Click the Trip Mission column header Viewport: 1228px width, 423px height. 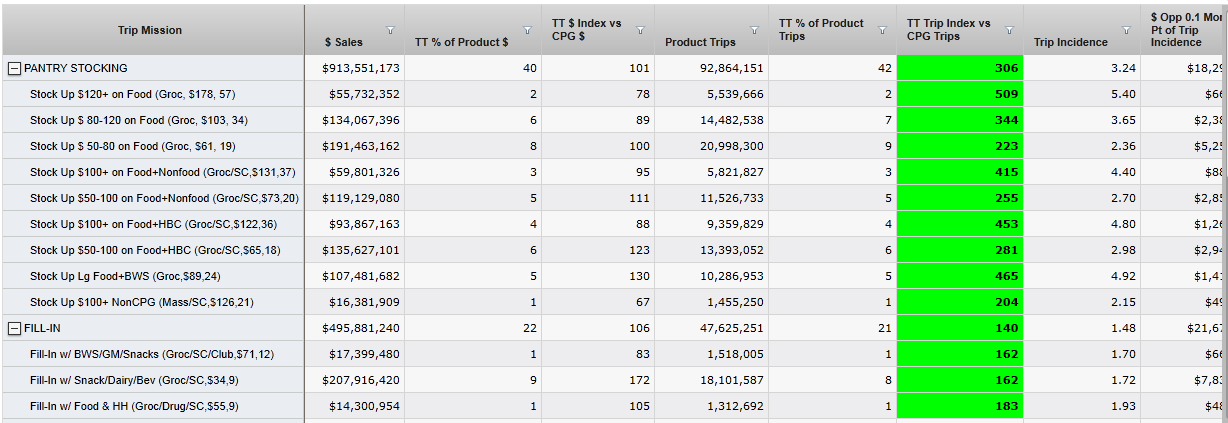[x=150, y=30]
